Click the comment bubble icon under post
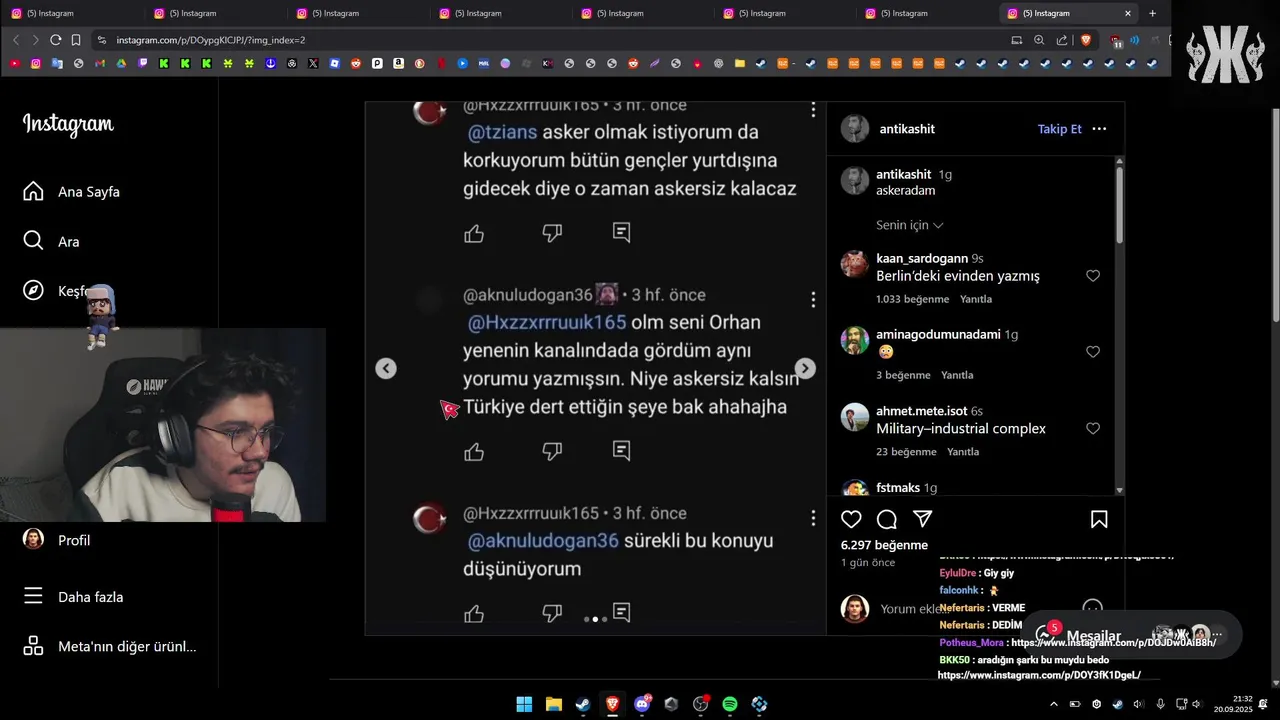The height and width of the screenshot is (720, 1280). (887, 519)
